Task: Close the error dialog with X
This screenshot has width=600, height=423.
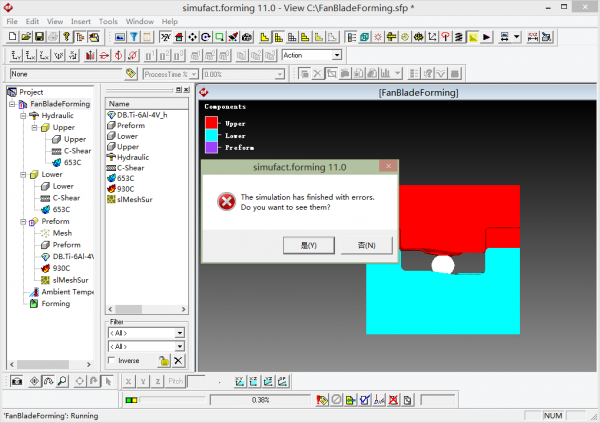Action: point(388,166)
